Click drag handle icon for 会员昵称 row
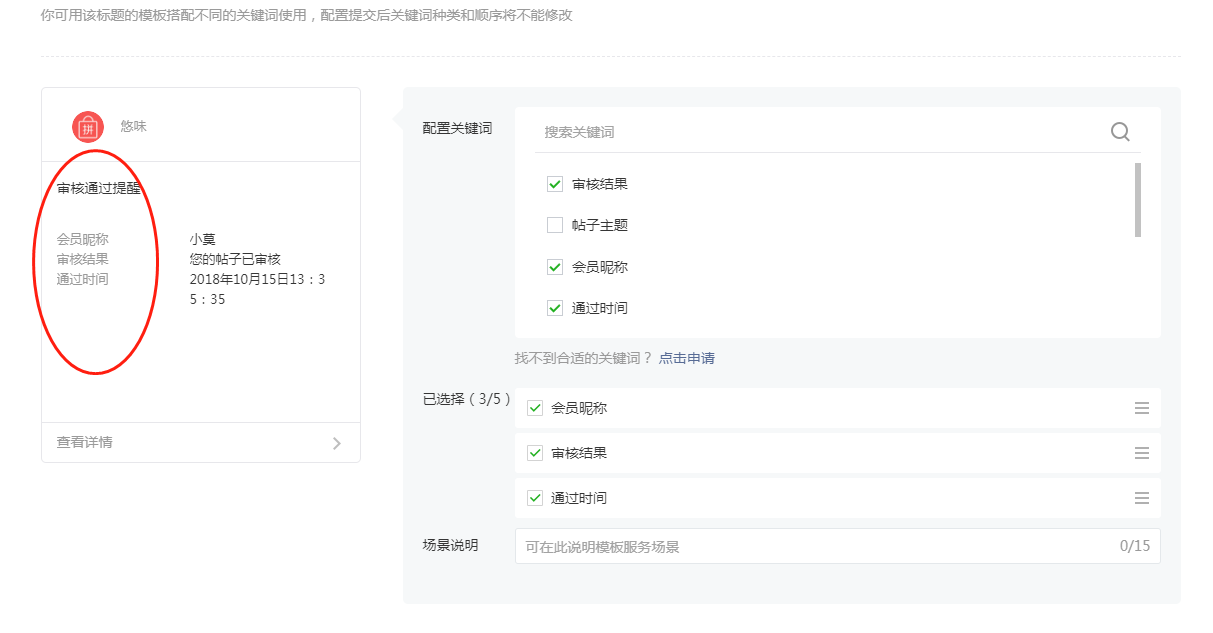The height and width of the screenshot is (633, 1213). (1141, 408)
